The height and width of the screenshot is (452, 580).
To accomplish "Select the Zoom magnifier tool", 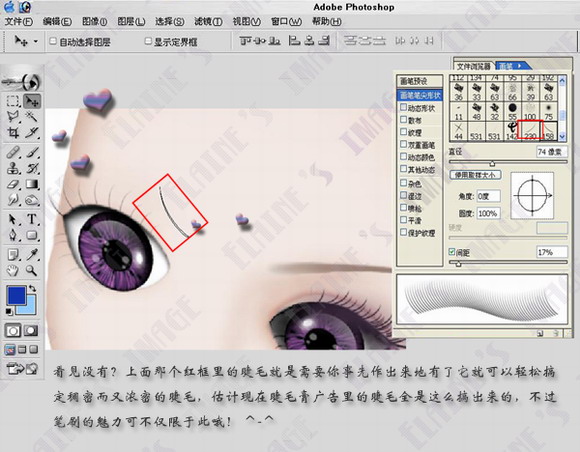I will (x=32, y=271).
